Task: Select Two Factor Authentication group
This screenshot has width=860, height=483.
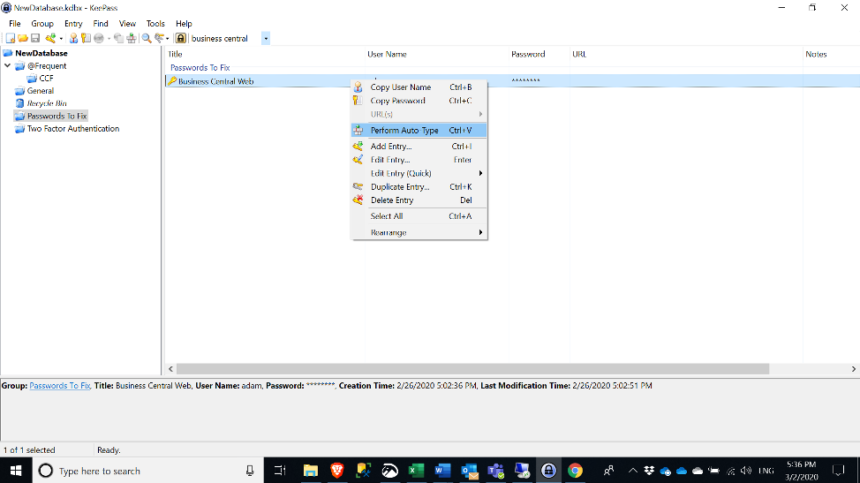Action: point(73,129)
